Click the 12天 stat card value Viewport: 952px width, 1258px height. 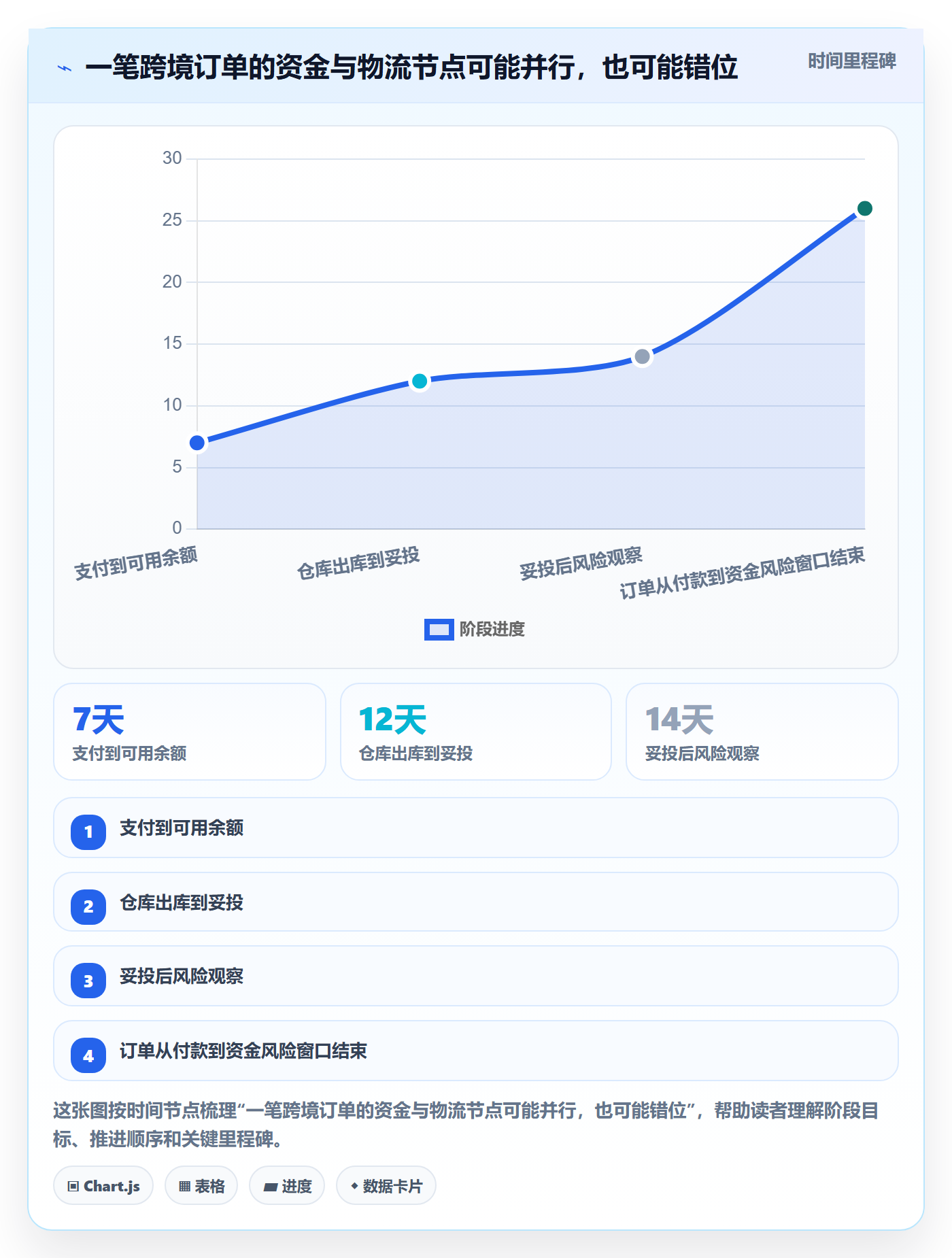(392, 720)
